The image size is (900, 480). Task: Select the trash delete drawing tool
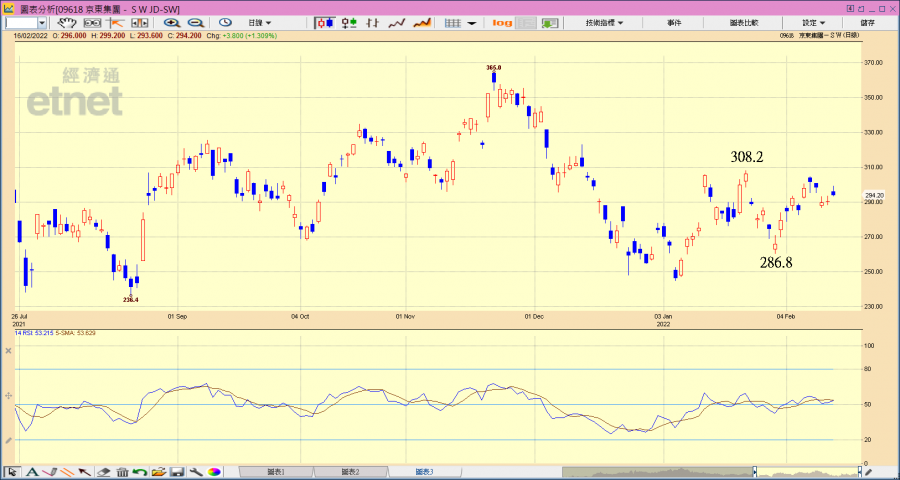122,471
